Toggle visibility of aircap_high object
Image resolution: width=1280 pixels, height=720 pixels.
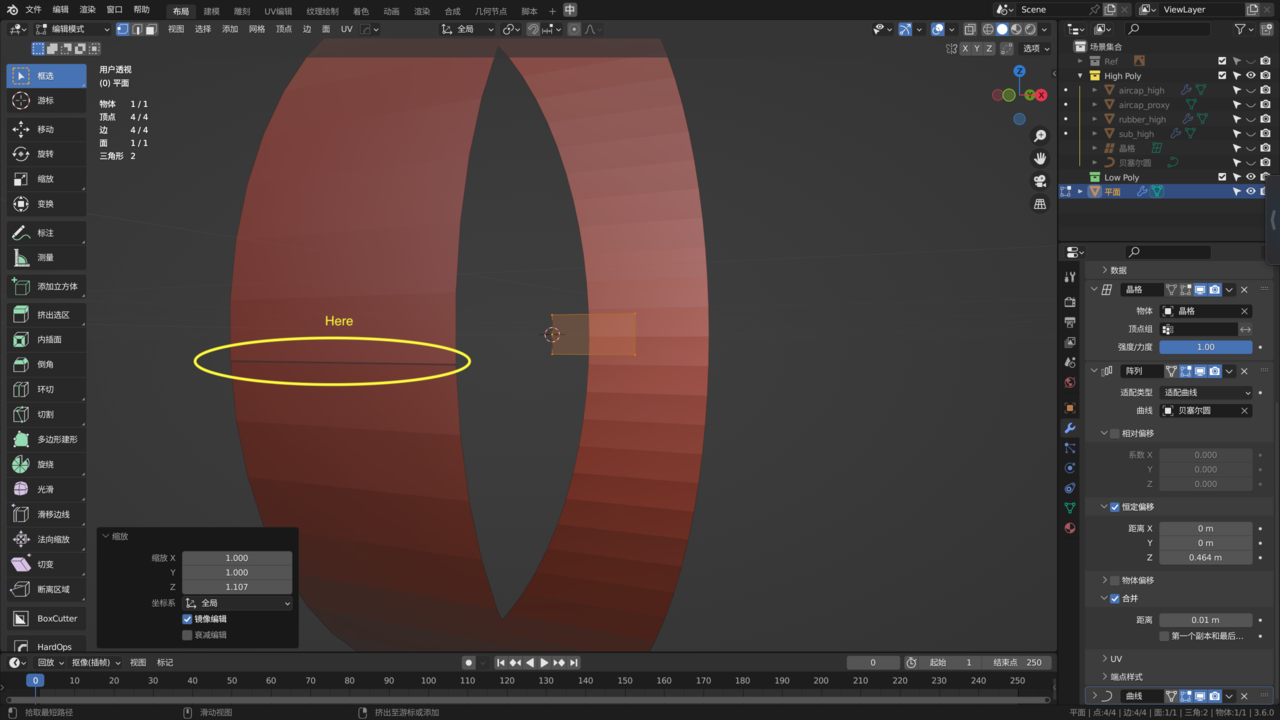(1250, 90)
